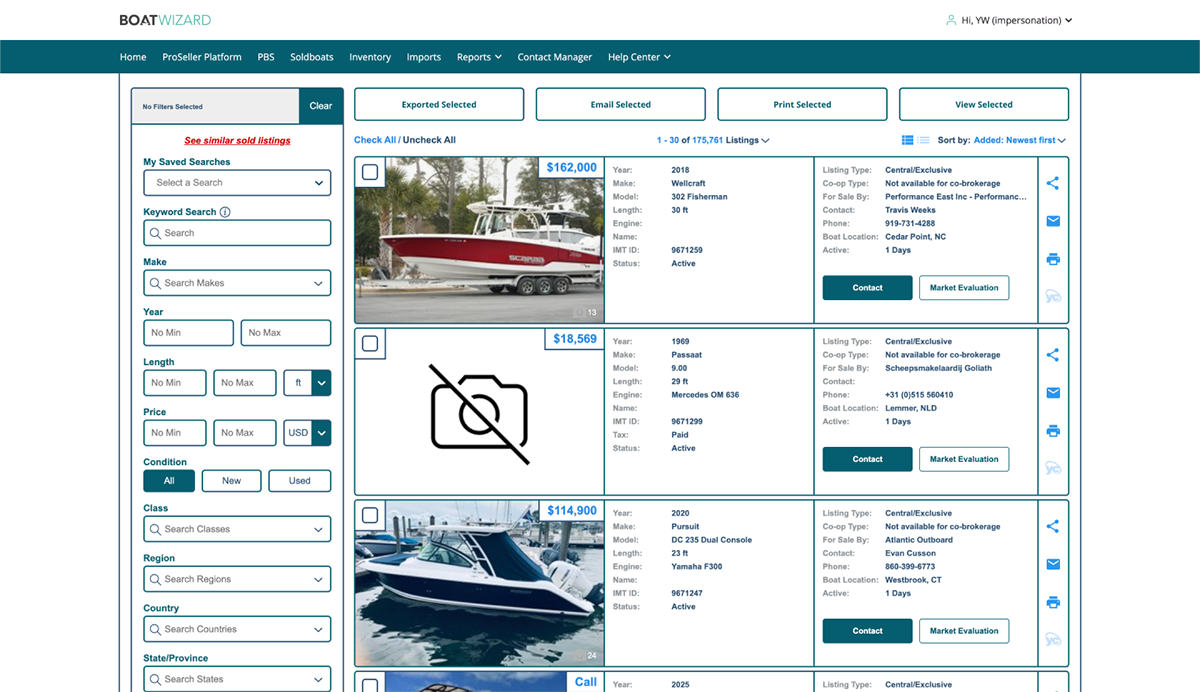Viewport: 1200px width, 692px height.
Task: Click See similar sold listings link
Action: click(x=237, y=141)
